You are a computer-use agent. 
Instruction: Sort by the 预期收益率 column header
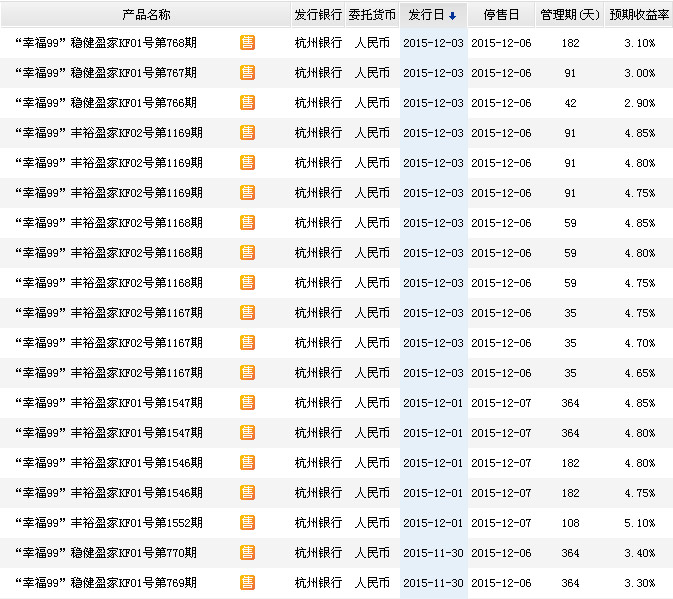[x=639, y=15]
